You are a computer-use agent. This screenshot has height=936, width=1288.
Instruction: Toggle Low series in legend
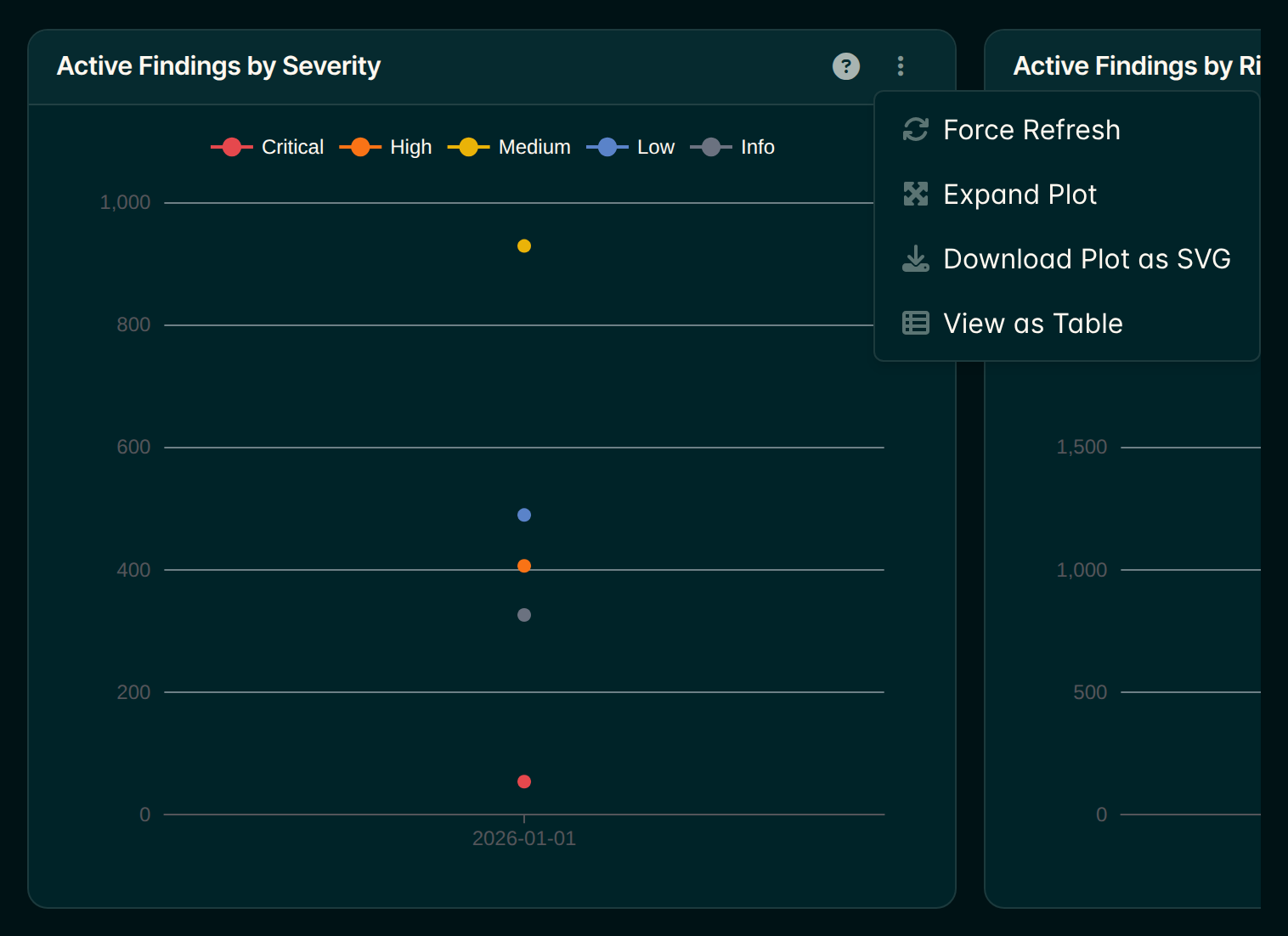pos(630,147)
